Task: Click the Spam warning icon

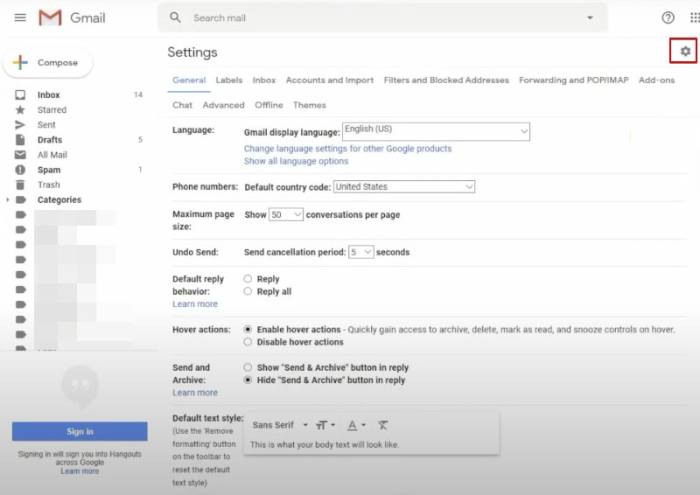Action: click(x=20, y=170)
